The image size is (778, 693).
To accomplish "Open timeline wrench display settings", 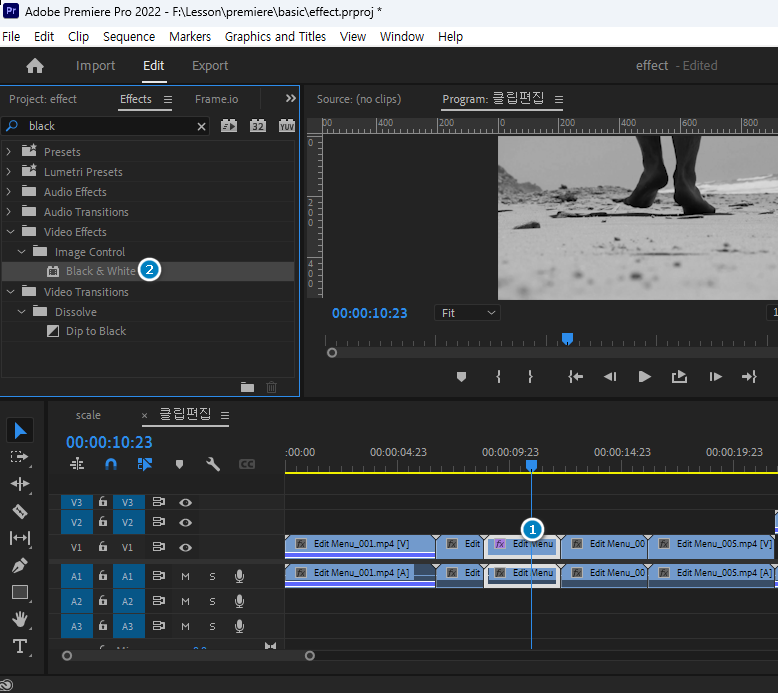I will pyautogui.click(x=213, y=464).
